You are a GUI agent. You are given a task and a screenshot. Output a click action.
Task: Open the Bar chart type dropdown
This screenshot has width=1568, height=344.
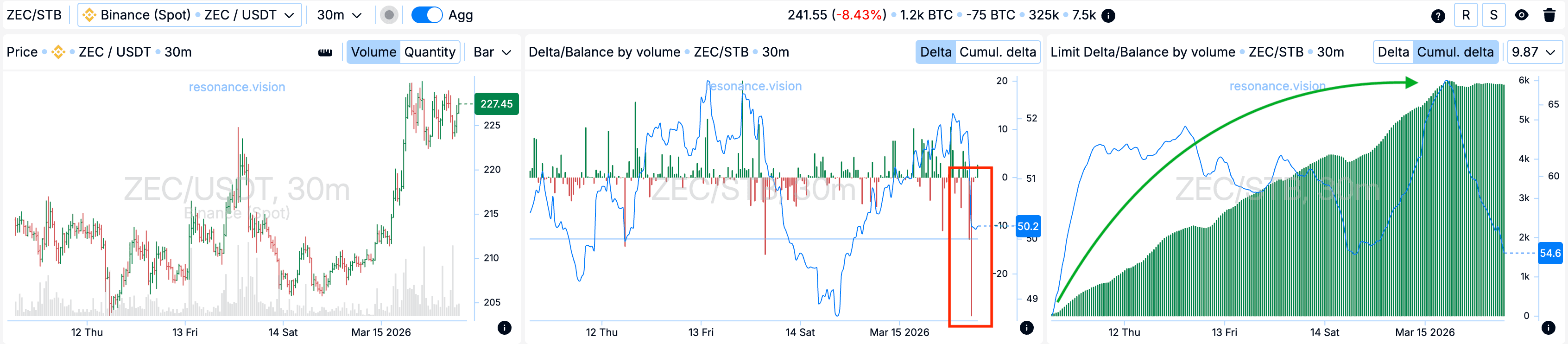tap(492, 52)
